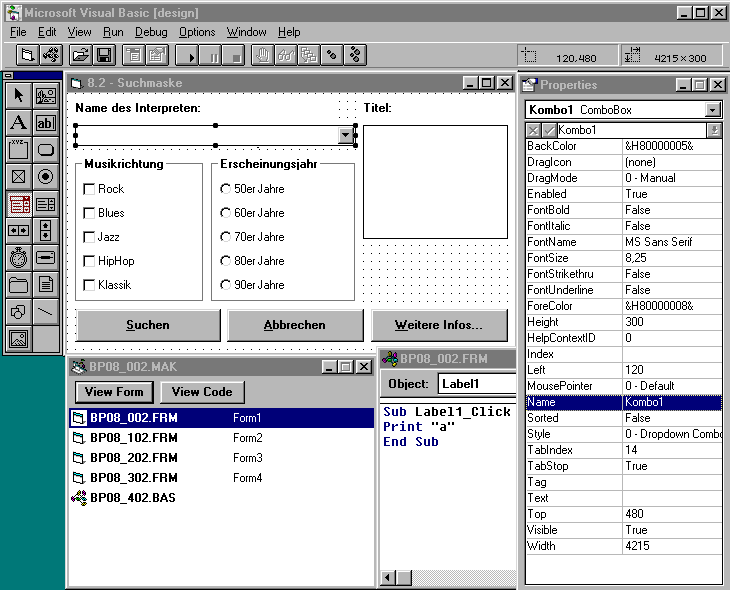Click the View Code button
The height and width of the screenshot is (590, 730).
point(202,392)
